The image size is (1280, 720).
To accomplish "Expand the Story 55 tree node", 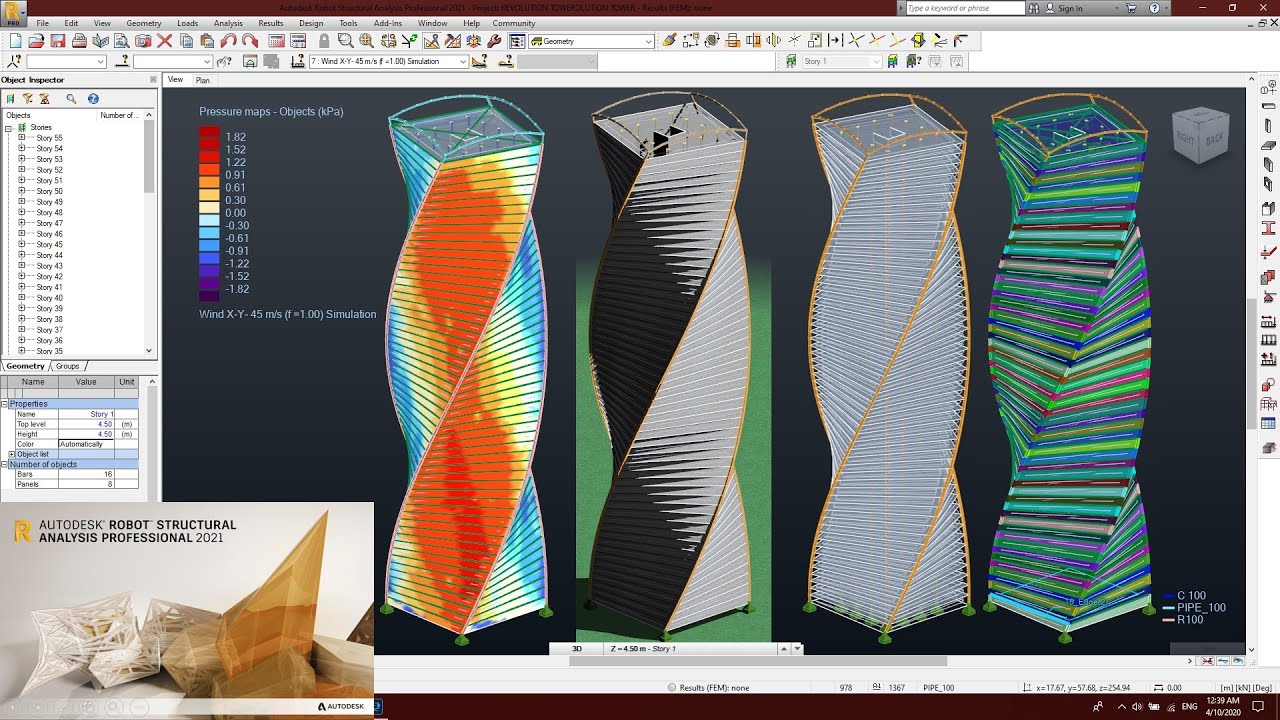I will 22,135.
